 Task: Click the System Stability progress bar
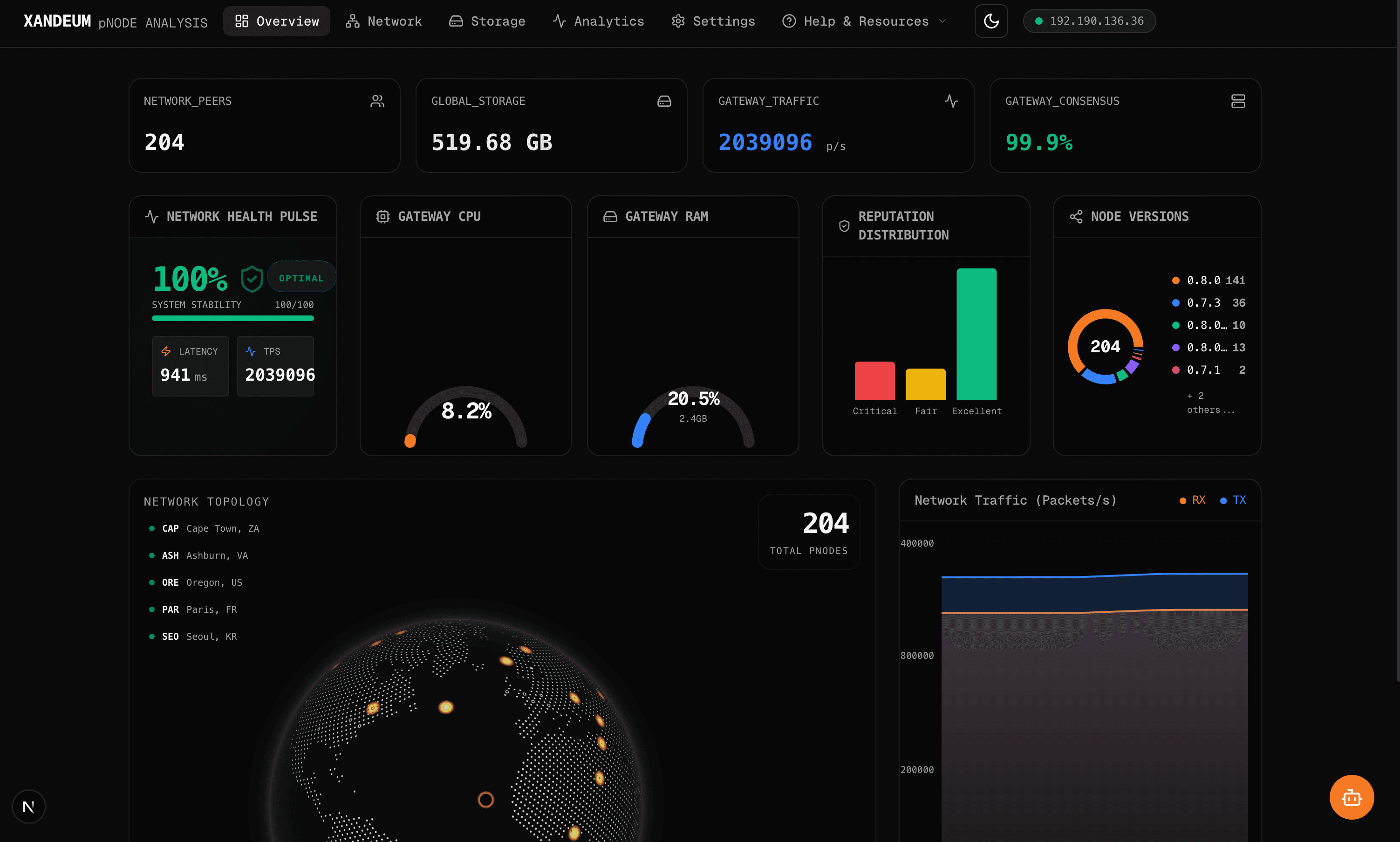tap(232, 319)
